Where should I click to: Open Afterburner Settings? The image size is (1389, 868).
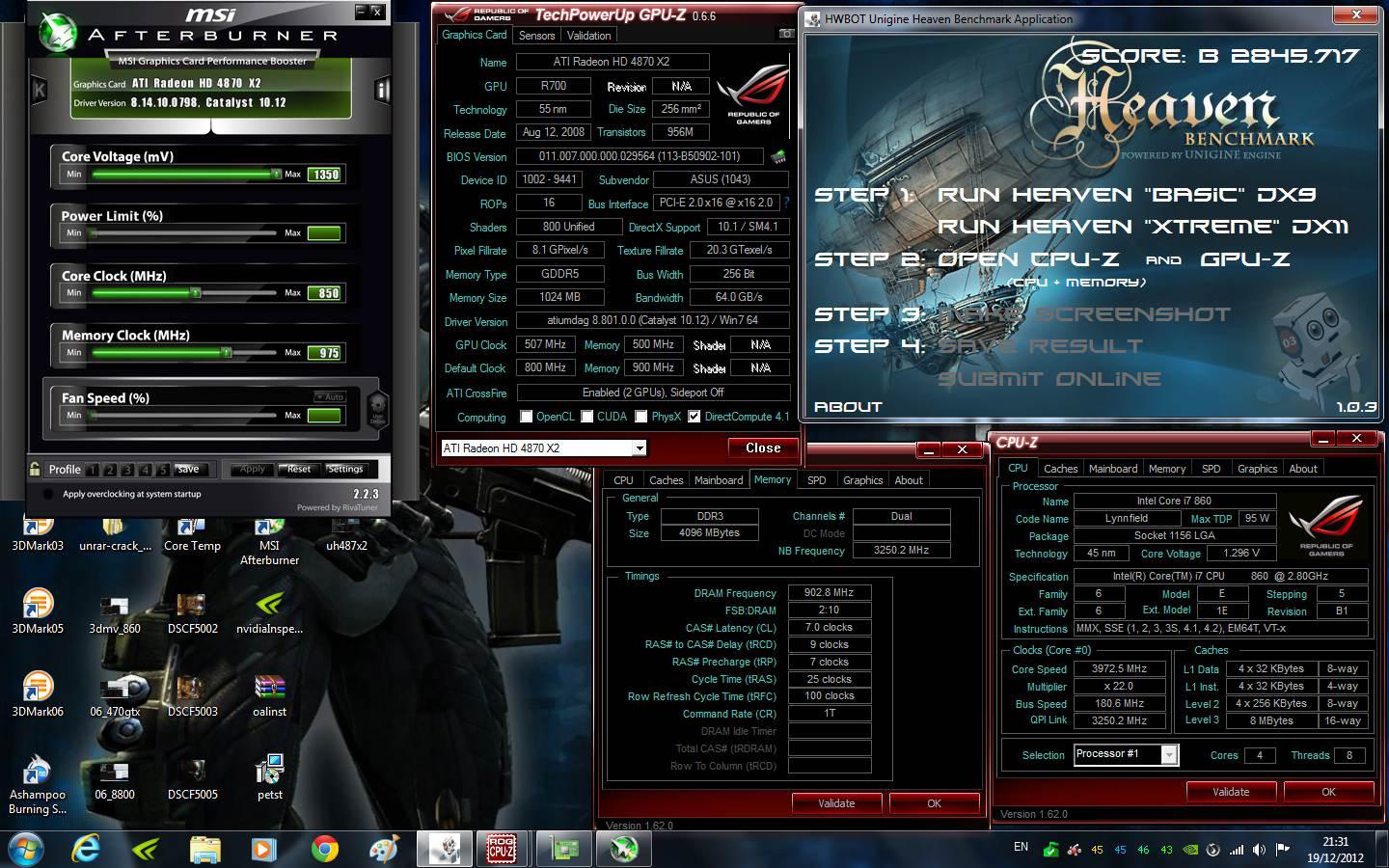345,469
